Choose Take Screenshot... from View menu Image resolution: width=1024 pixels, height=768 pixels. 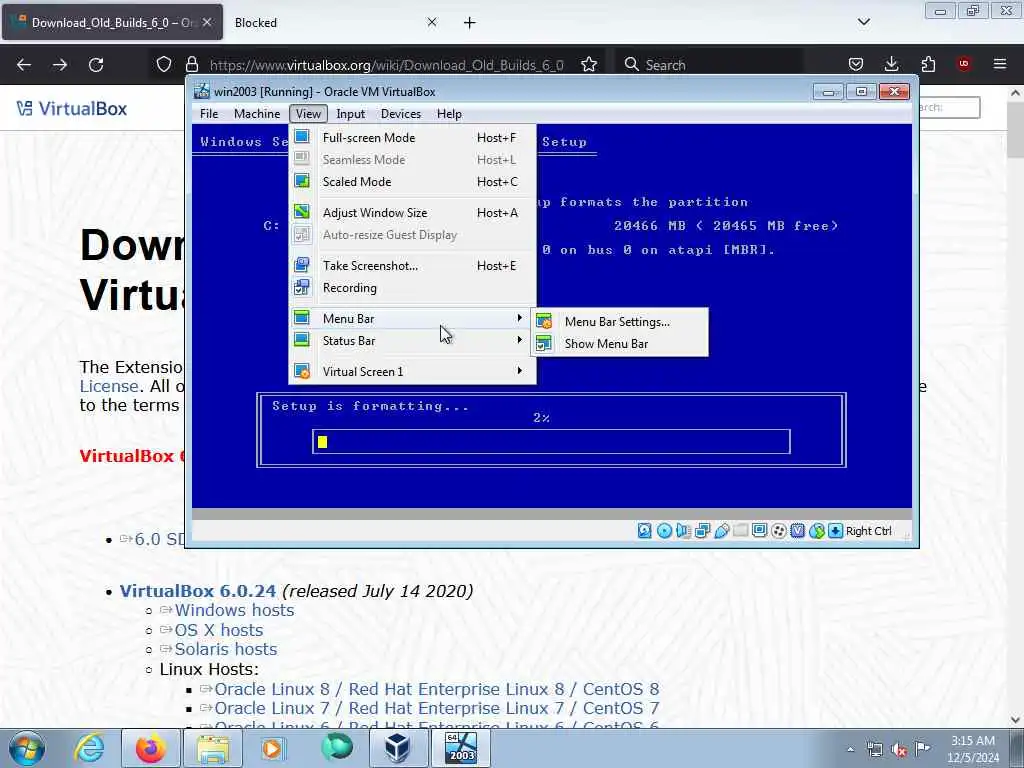point(412,265)
